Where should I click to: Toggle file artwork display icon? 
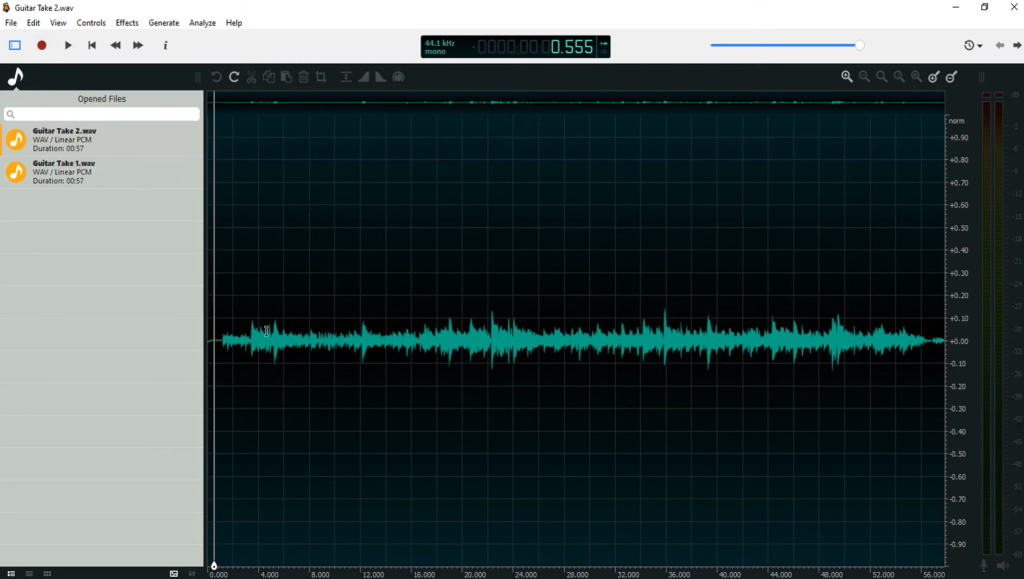[x=174, y=574]
